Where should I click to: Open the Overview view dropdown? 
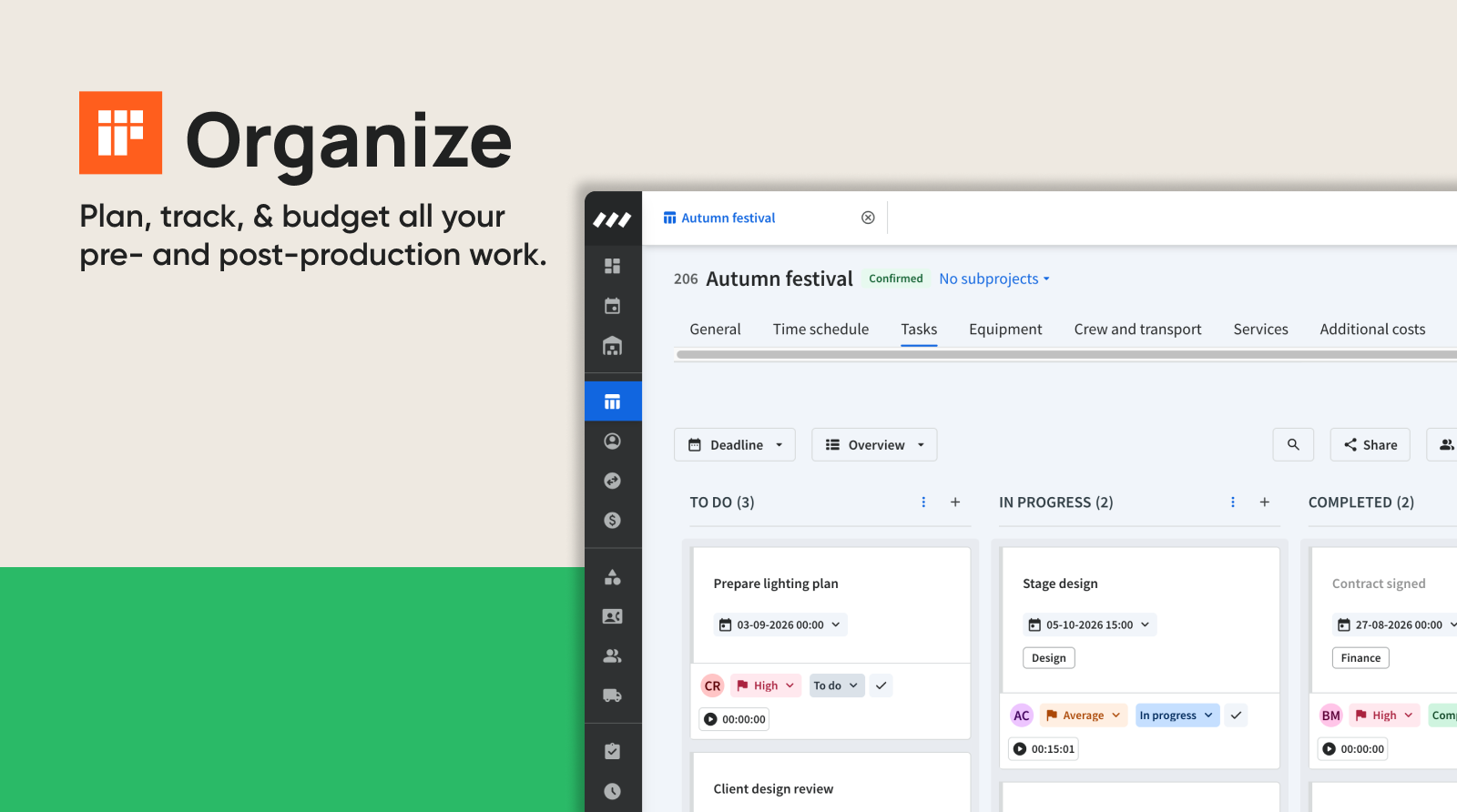point(874,444)
